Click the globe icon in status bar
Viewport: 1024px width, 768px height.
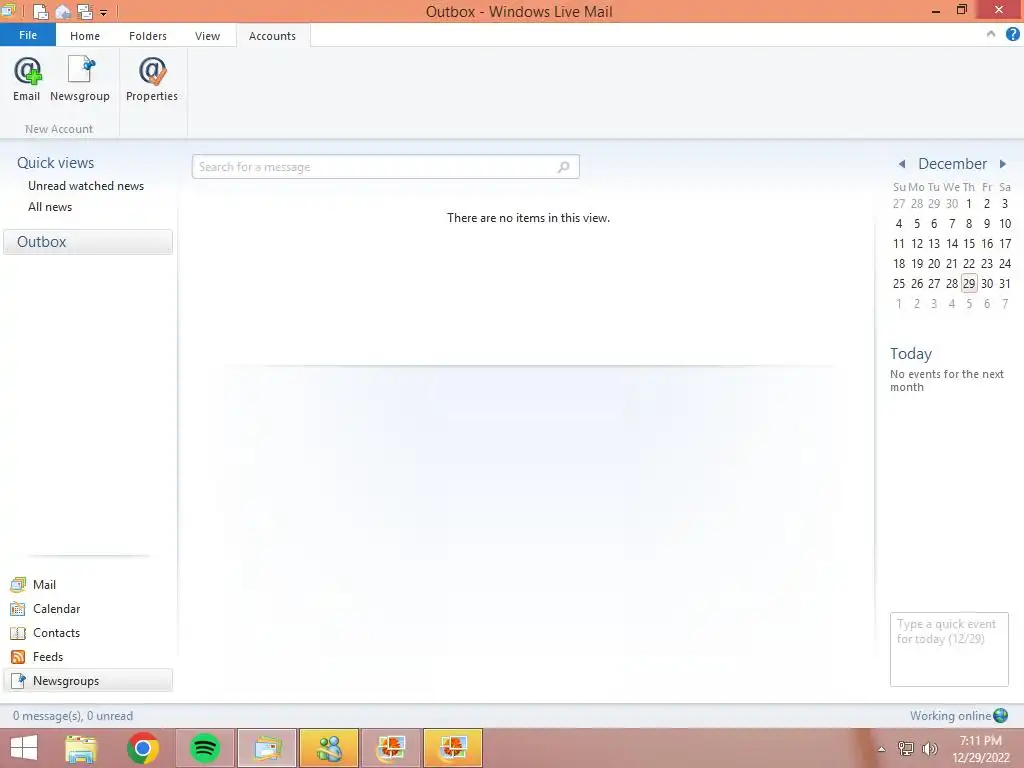(x=1000, y=716)
